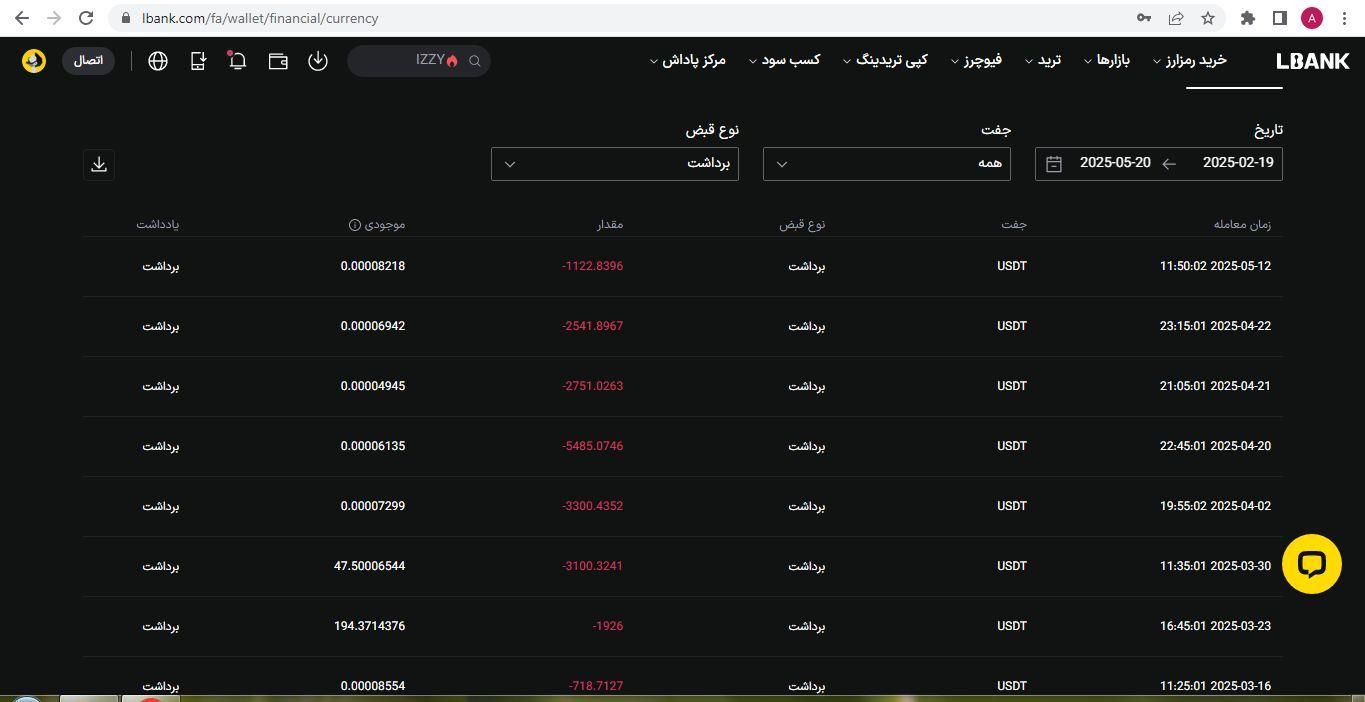Open the فیوچرز menu
The width and height of the screenshot is (1365, 702).
976,61
